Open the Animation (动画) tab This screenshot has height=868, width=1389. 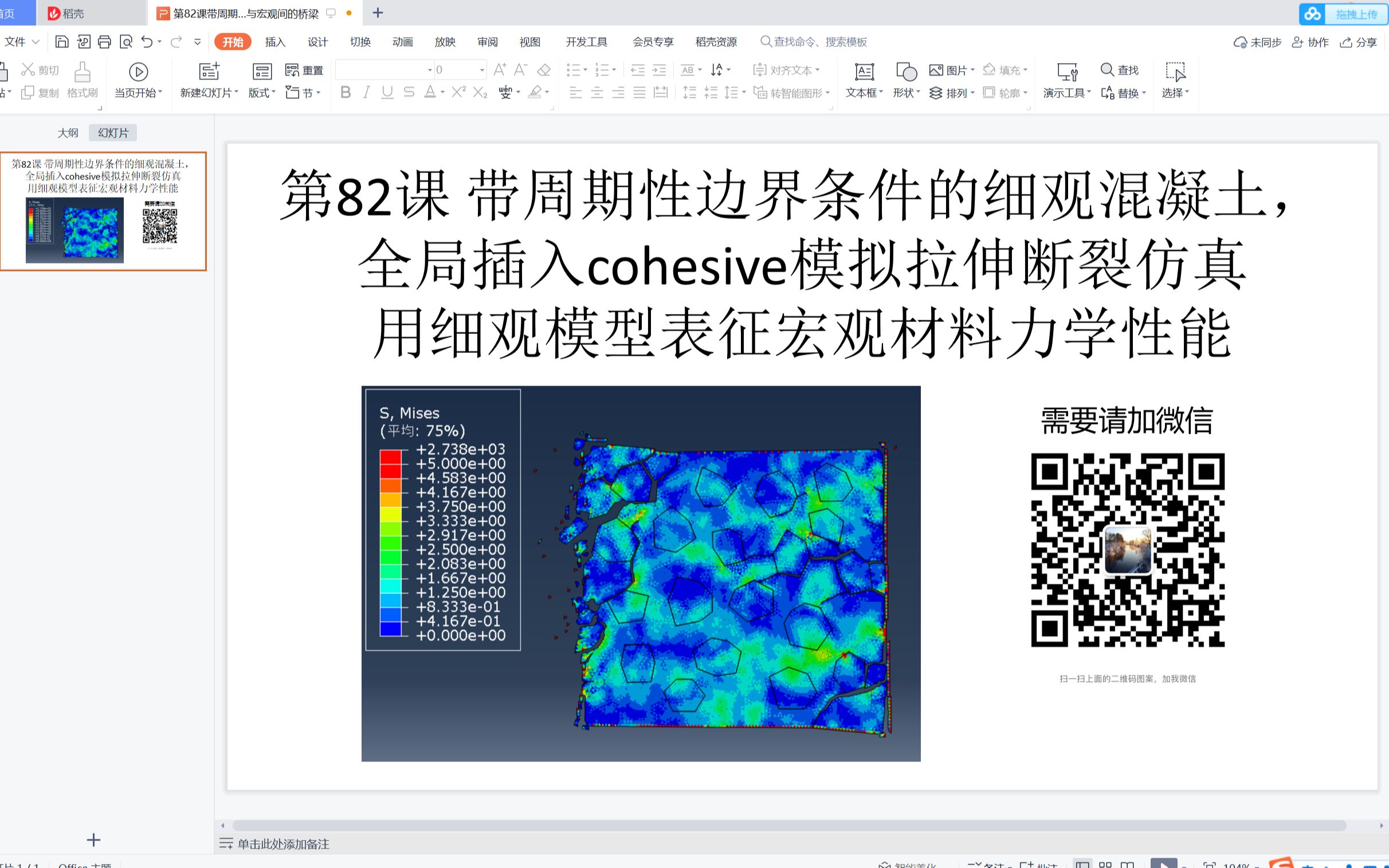pos(402,42)
